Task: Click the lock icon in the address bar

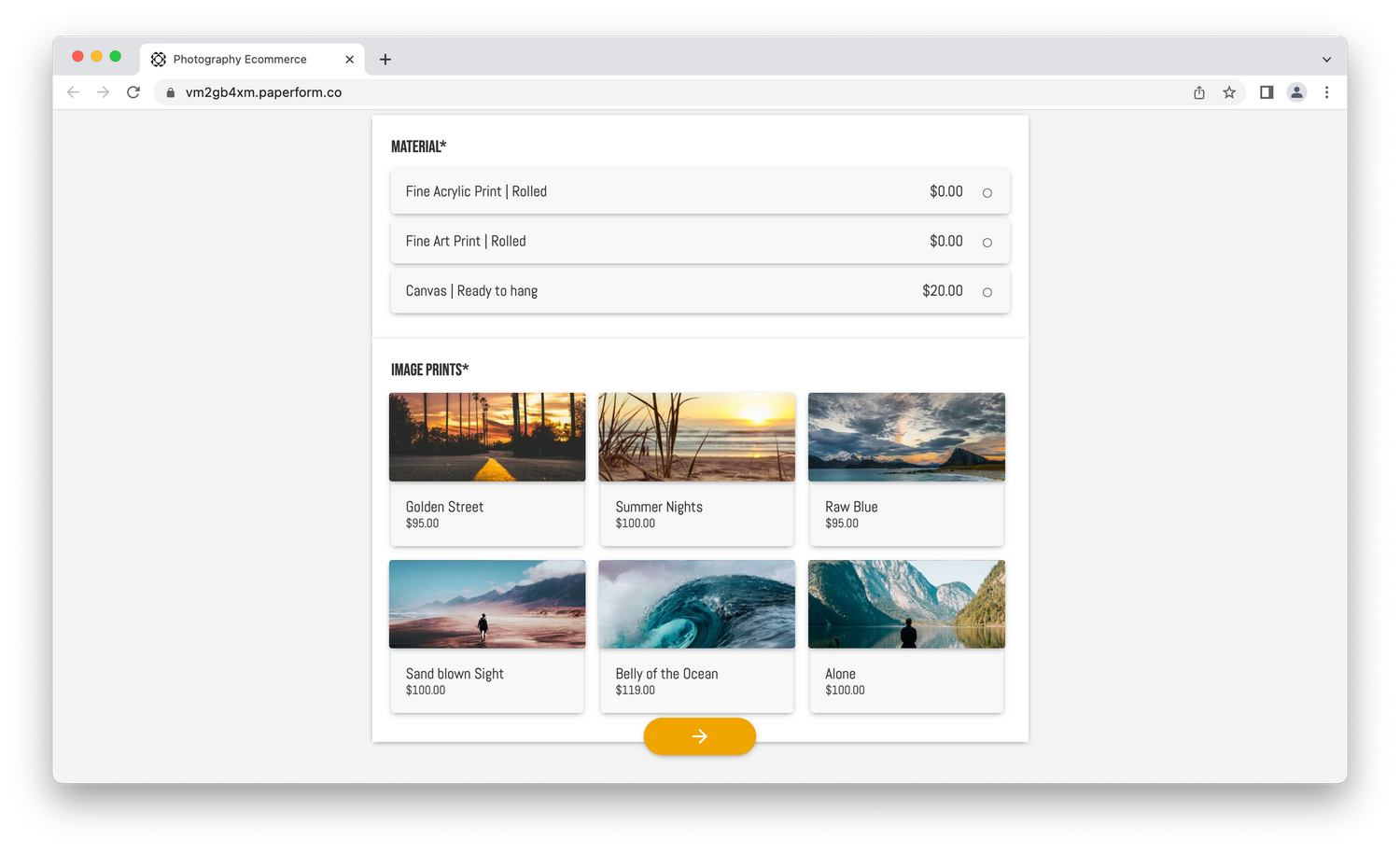Action: tap(170, 92)
